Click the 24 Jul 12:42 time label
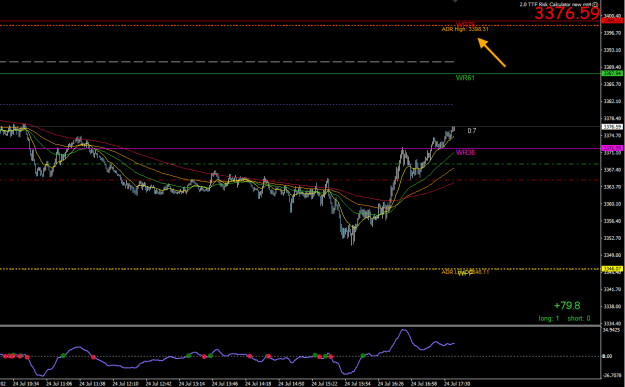625x387 pixels. click(x=159, y=384)
